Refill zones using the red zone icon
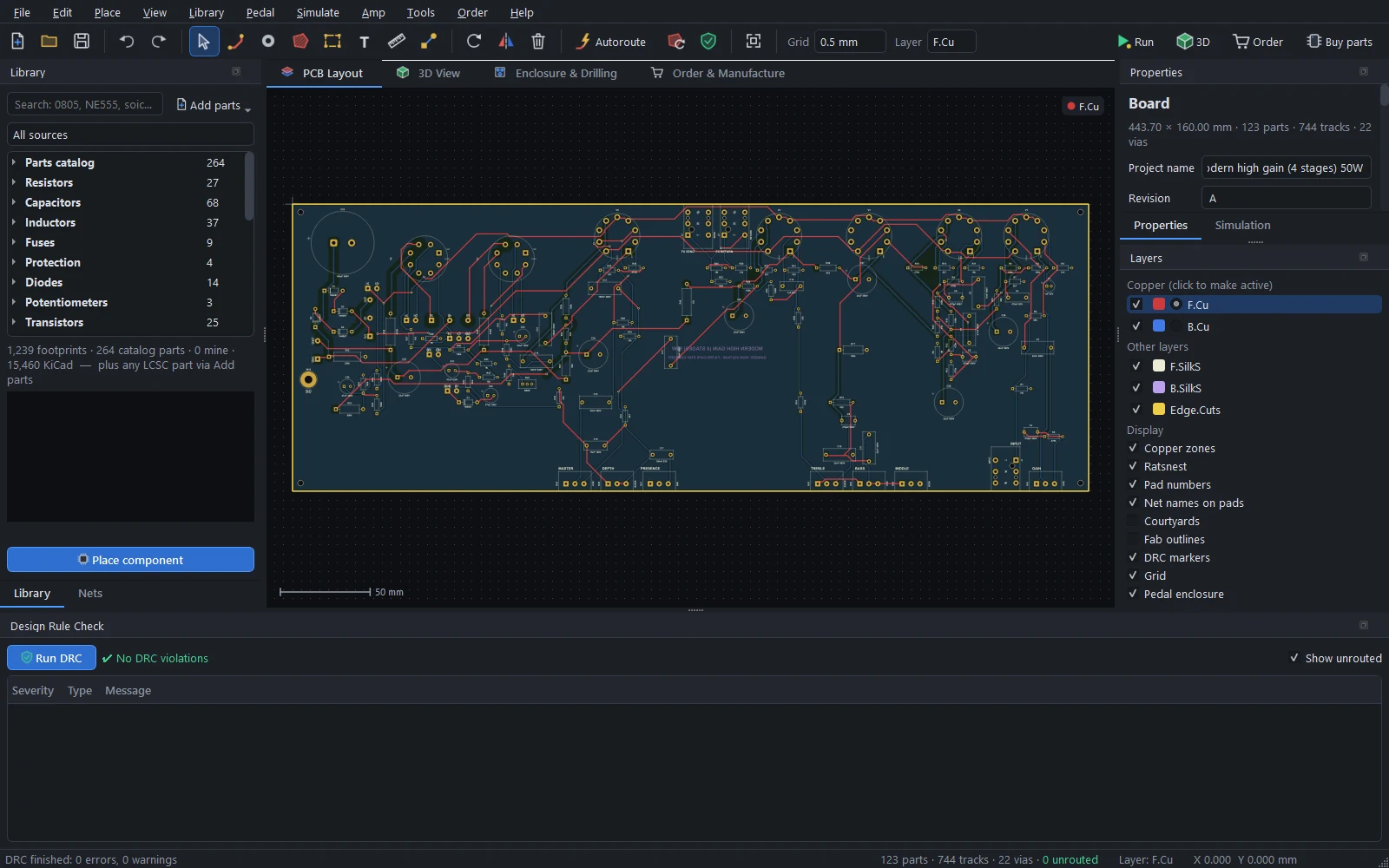Screen dimensions: 1389x868 coord(676,41)
